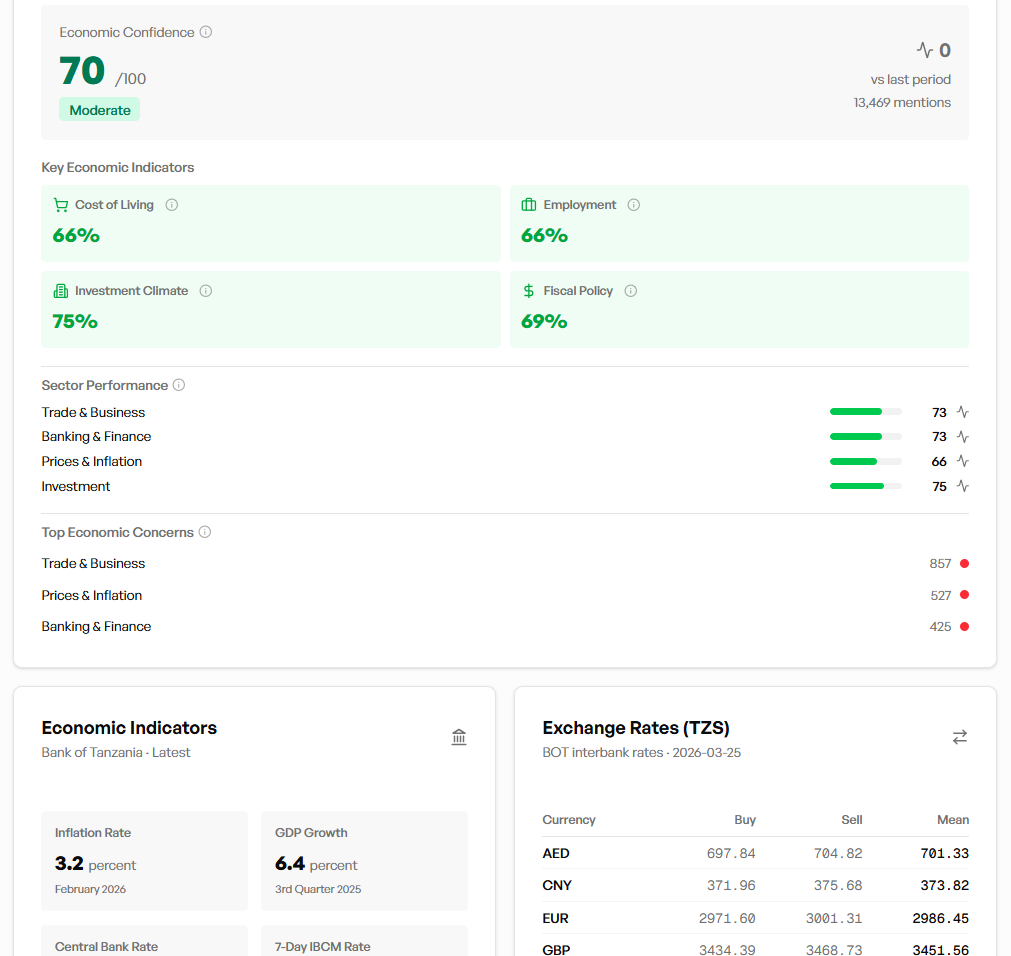
Task: Click the Top Economic Concerns info icon
Action: [x=204, y=532]
